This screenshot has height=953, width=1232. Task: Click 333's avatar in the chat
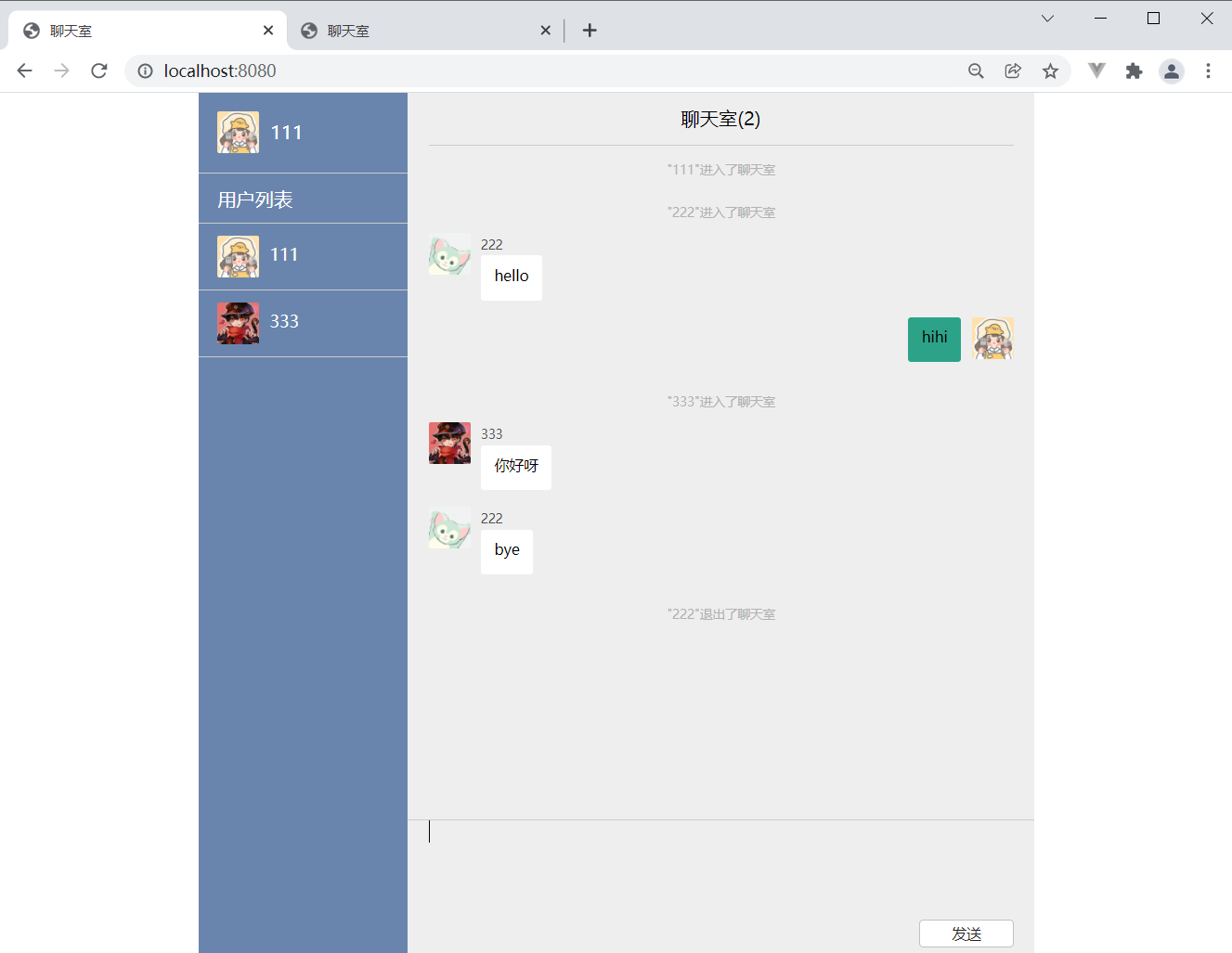449,444
